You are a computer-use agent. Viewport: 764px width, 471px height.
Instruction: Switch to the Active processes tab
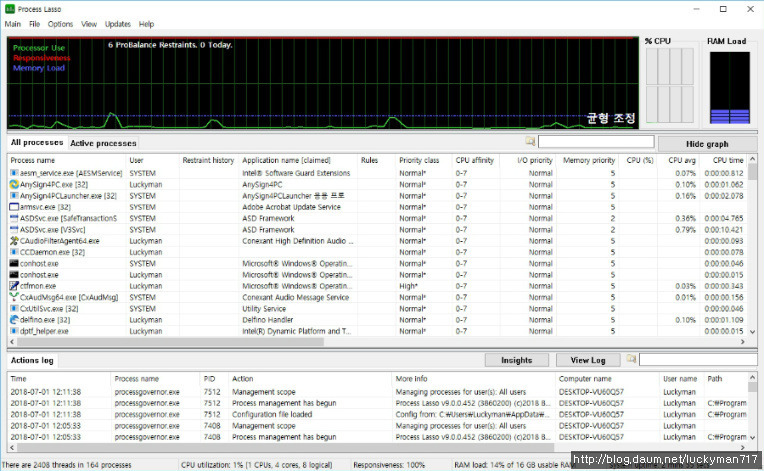click(103, 143)
